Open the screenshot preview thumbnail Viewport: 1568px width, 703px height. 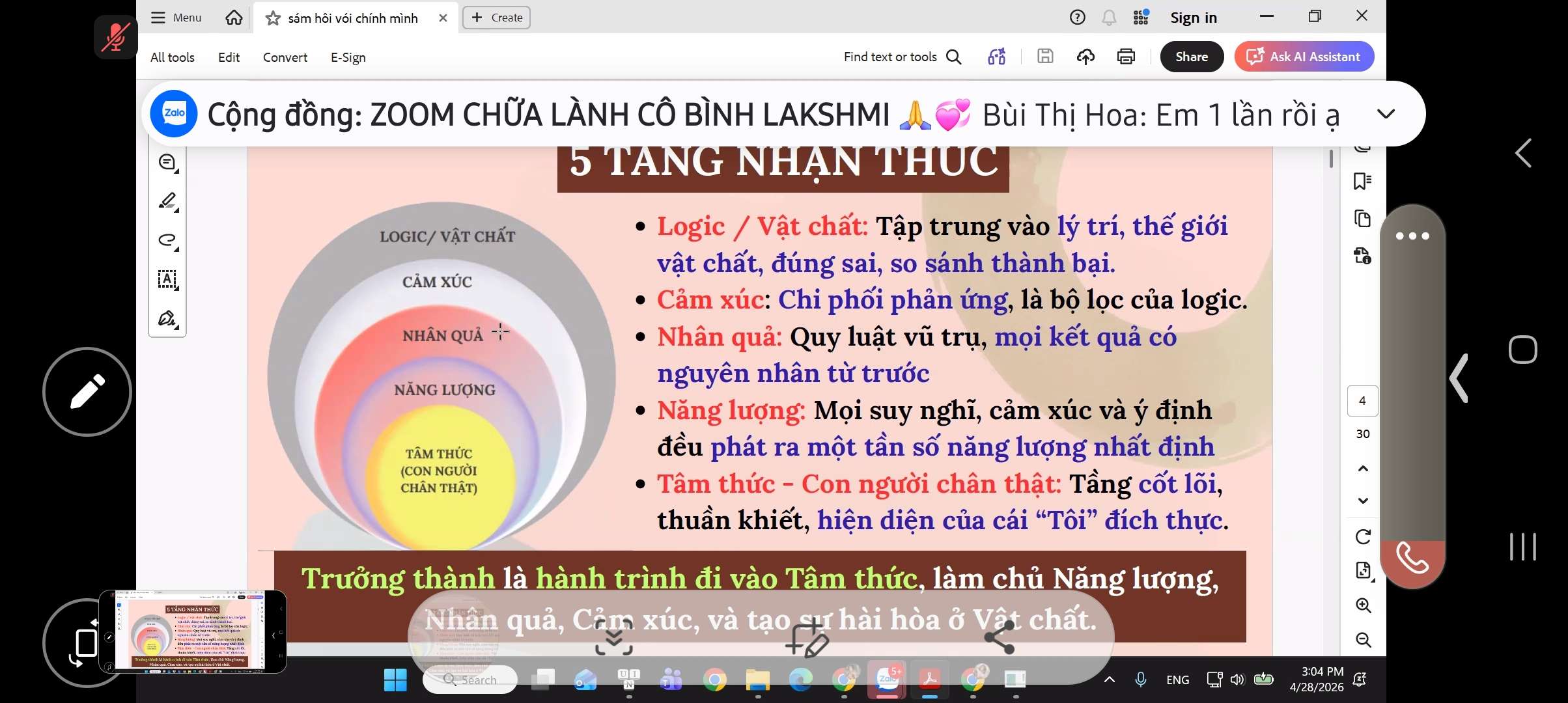click(x=193, y=631)
